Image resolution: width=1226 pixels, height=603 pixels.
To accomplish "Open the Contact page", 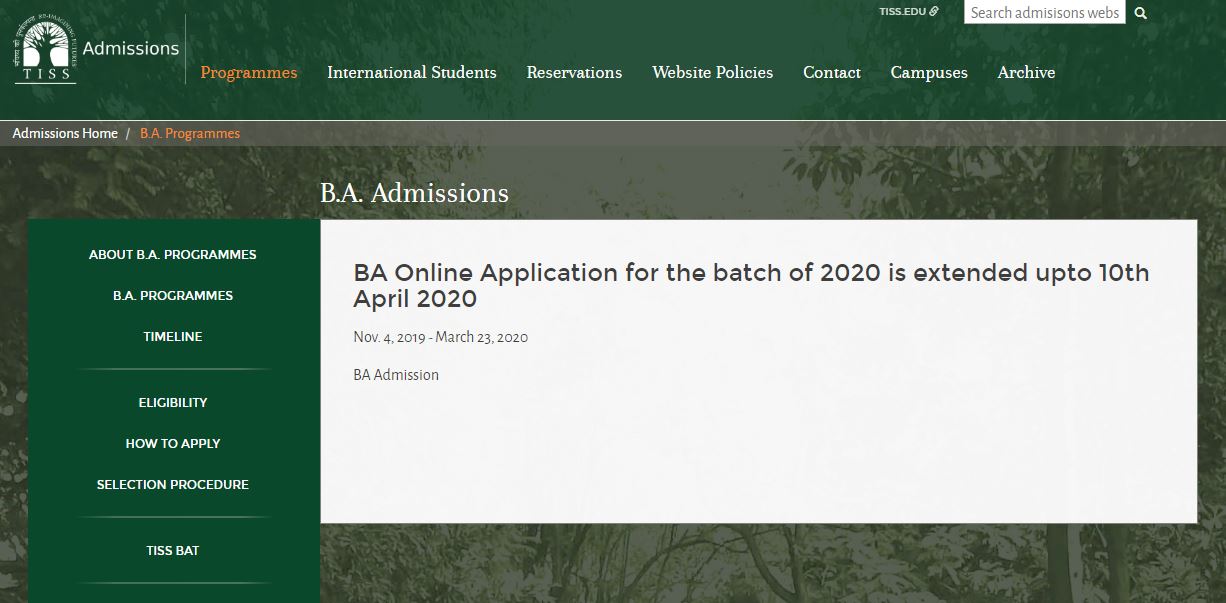I will tap(831, 72).
